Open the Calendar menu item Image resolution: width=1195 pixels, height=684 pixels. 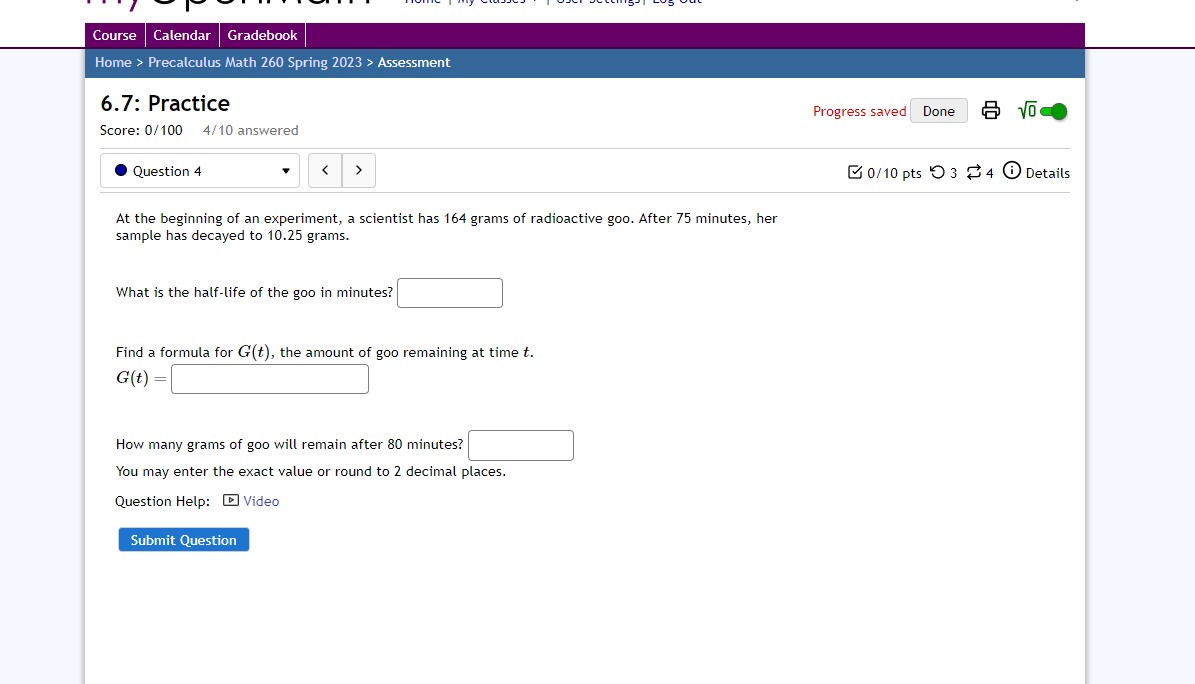coord(182,35)
